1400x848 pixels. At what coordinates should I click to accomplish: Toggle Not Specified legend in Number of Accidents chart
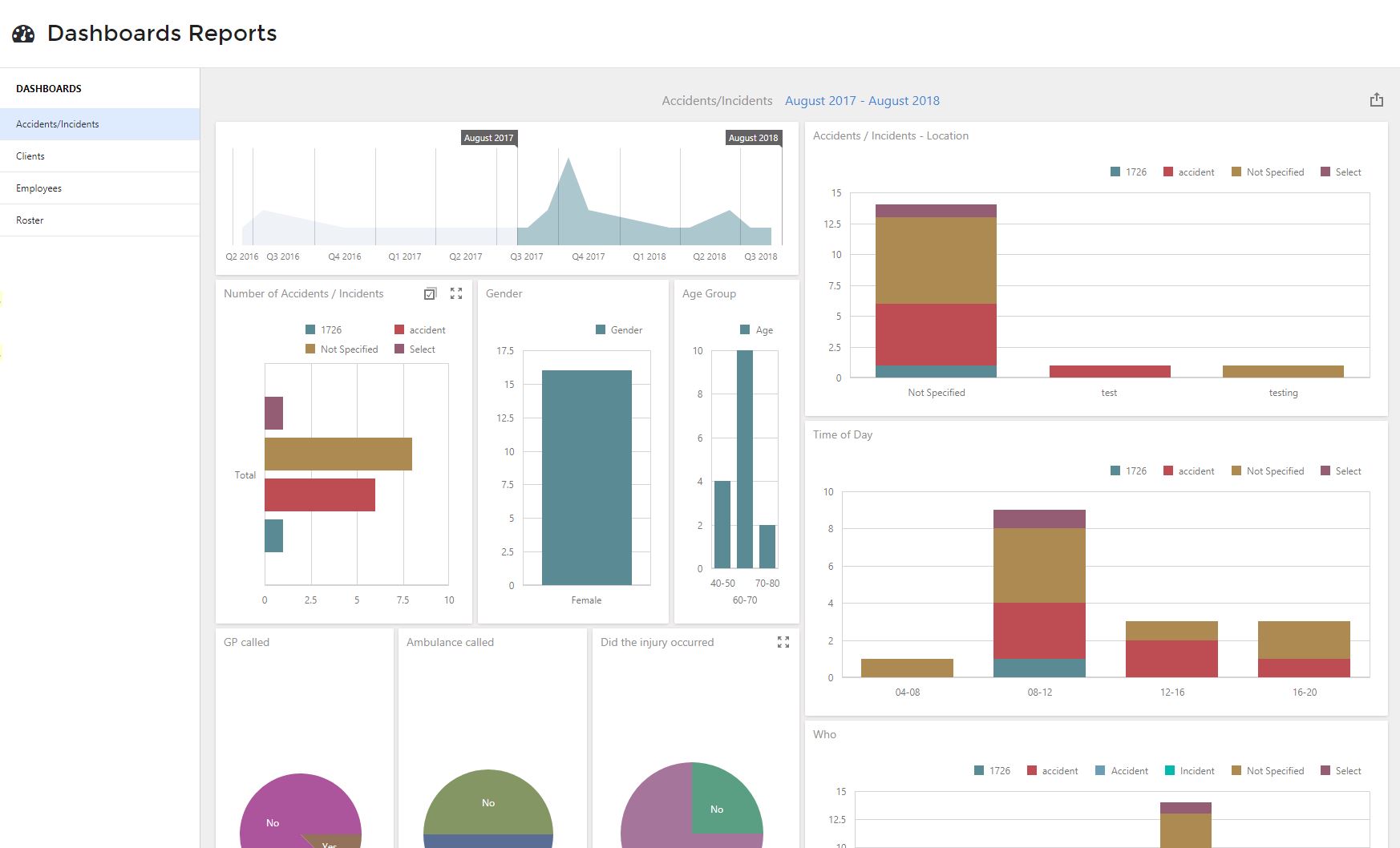click(x=342, y=349)
